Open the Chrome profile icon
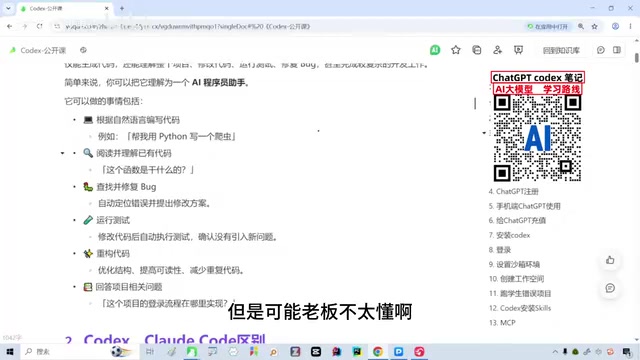 coord(615,26)
